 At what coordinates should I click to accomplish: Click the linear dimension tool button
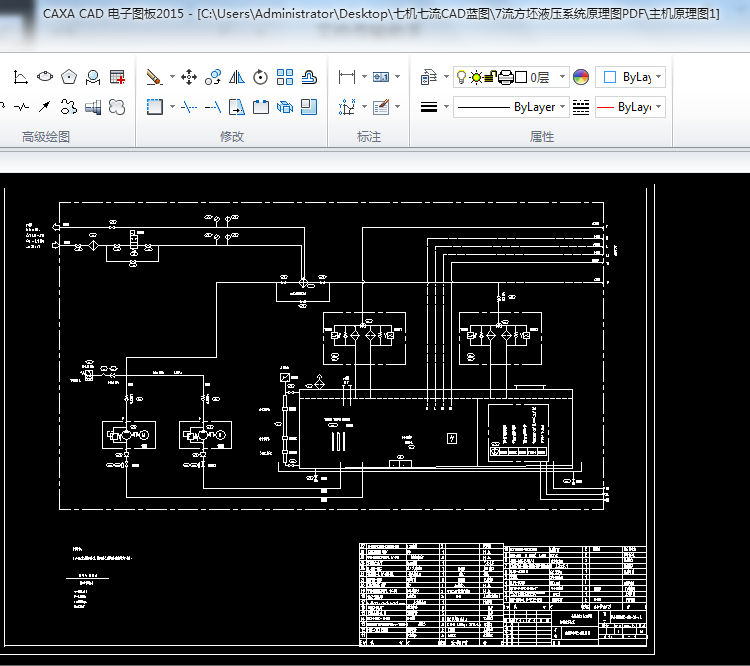pyautogui.click(x=347, y=77)
